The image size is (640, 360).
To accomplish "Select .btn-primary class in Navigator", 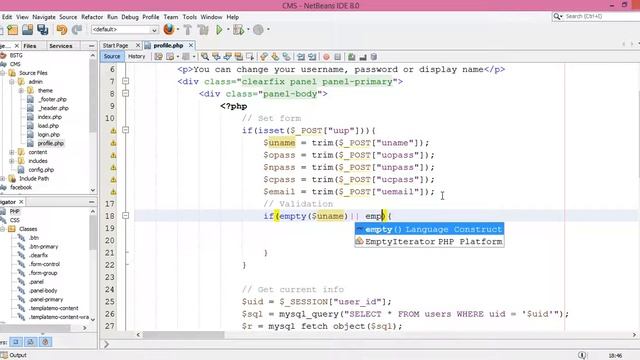I will point(43,247).
